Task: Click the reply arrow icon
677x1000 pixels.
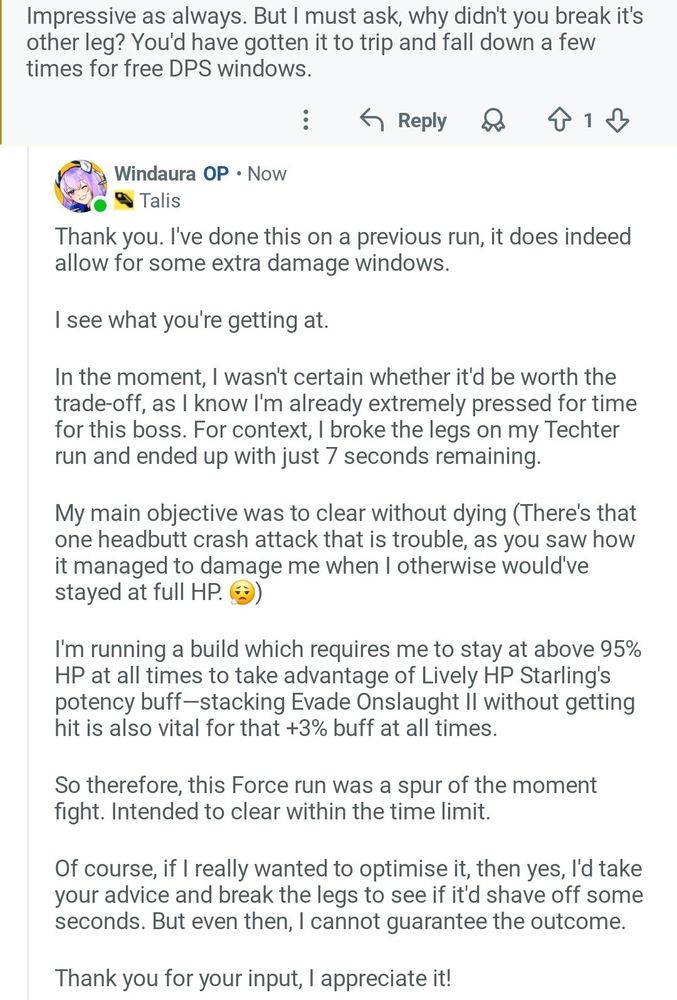Action: coord(372,121)
